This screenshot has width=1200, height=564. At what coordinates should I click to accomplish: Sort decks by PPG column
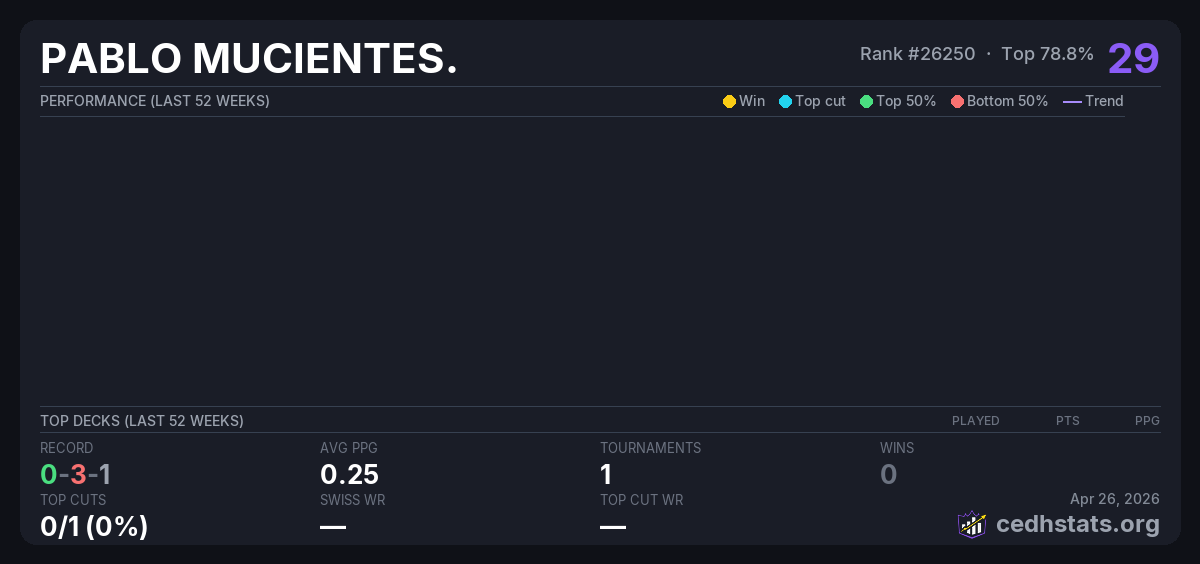point(1147,421)
